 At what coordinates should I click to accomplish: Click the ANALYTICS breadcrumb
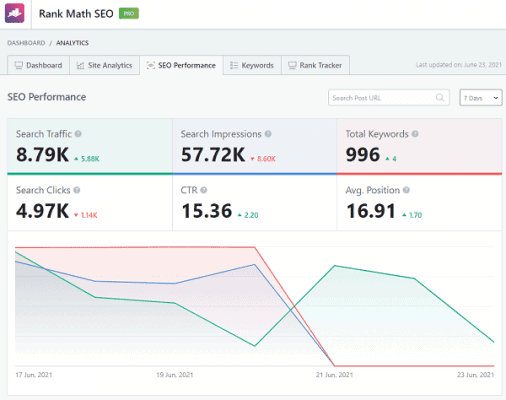click(x=72, y=43)
